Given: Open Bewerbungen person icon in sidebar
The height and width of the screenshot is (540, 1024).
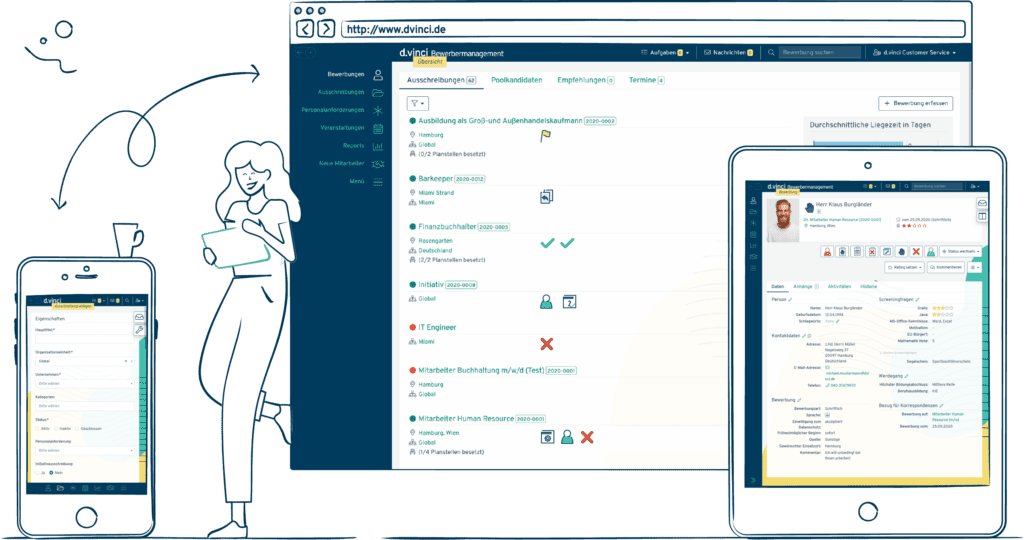Looking at the screenshot, I should tap(377, 74).
